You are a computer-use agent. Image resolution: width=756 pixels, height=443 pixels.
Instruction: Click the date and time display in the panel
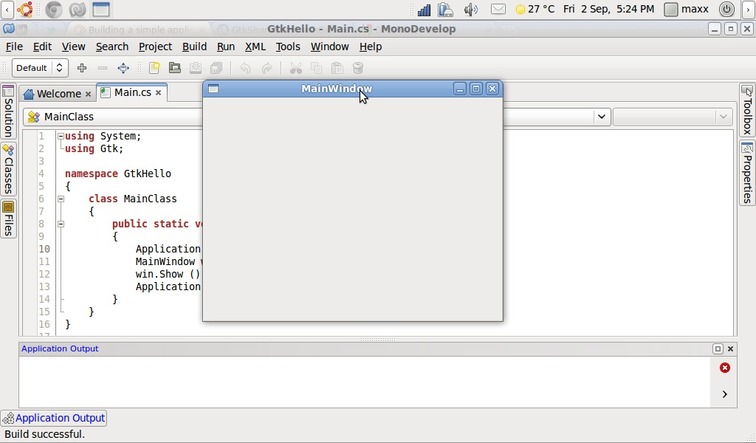(x=608, y=9)
